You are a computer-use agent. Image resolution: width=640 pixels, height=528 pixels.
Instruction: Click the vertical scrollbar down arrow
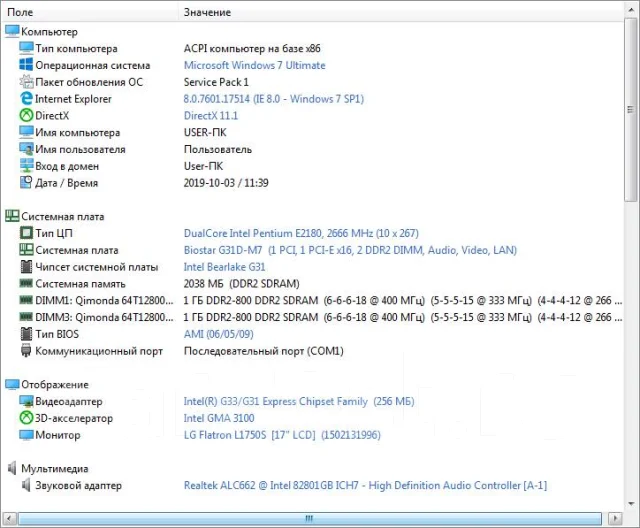point(631,504)
